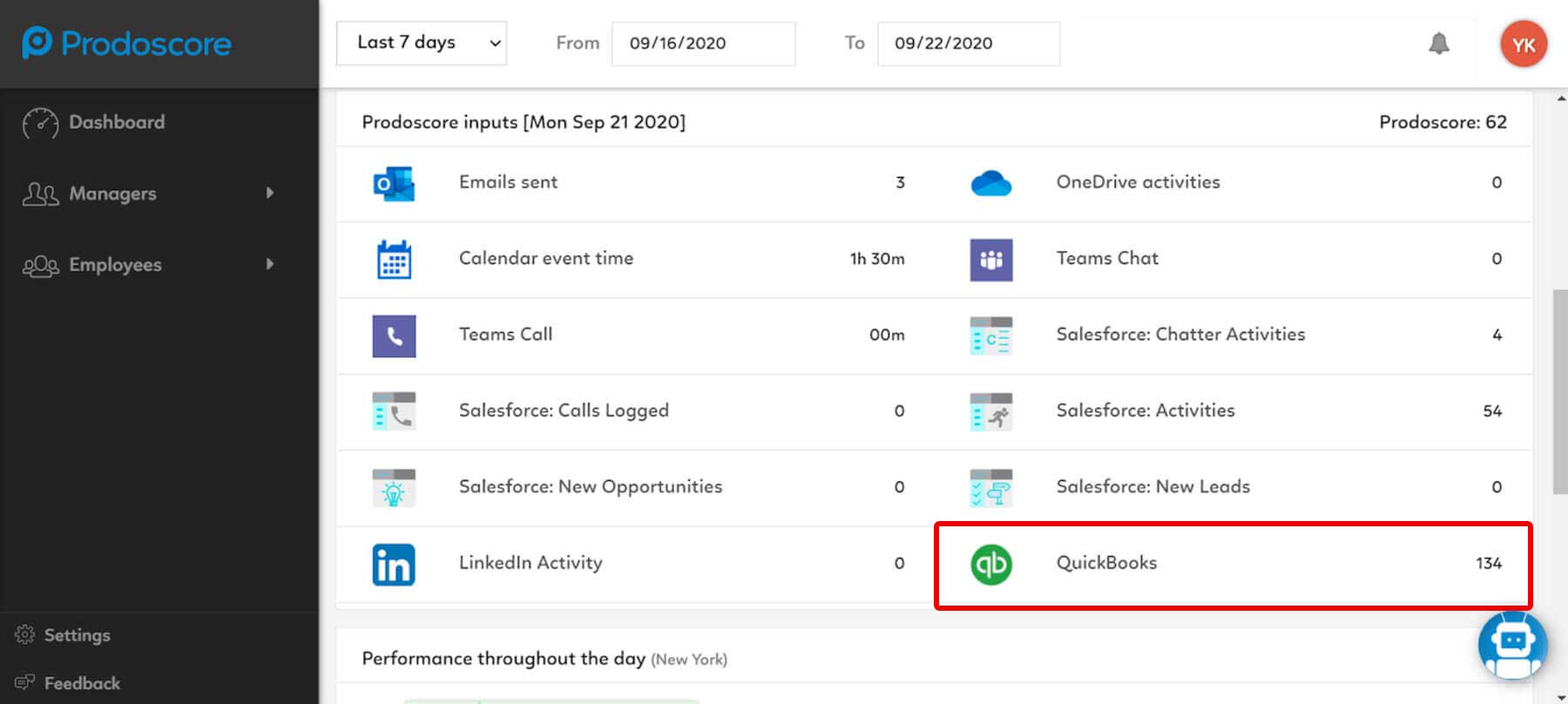Click the Salesforce Calls Logged icon
This screenshot has height=704, width=1568.
pyautogui.click(x=394, y=411)
